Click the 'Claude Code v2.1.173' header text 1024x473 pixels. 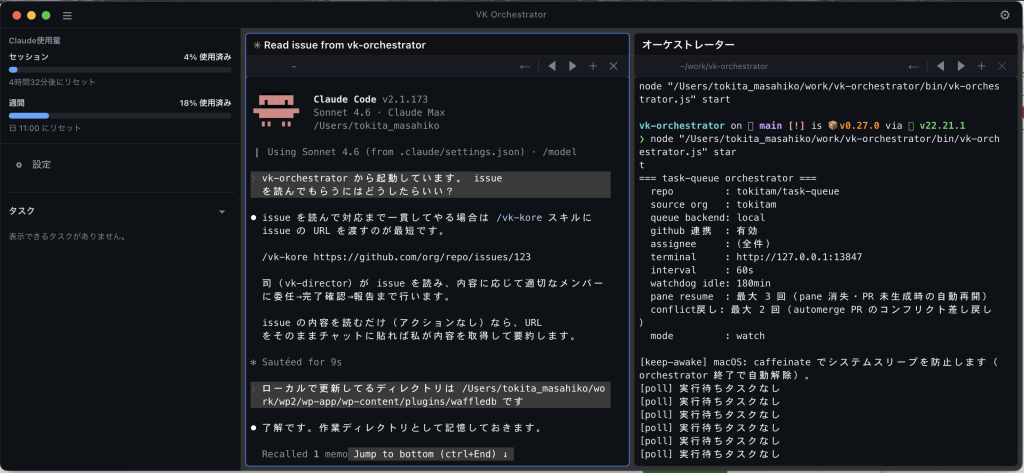click(371, 99)
